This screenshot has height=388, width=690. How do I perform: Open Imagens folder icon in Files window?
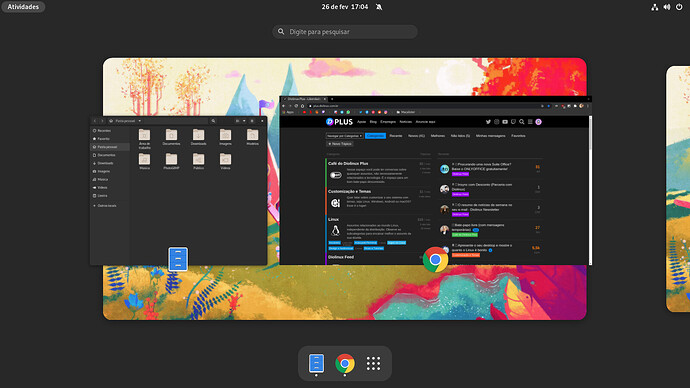pyautogui.click(x=225, y=135)
